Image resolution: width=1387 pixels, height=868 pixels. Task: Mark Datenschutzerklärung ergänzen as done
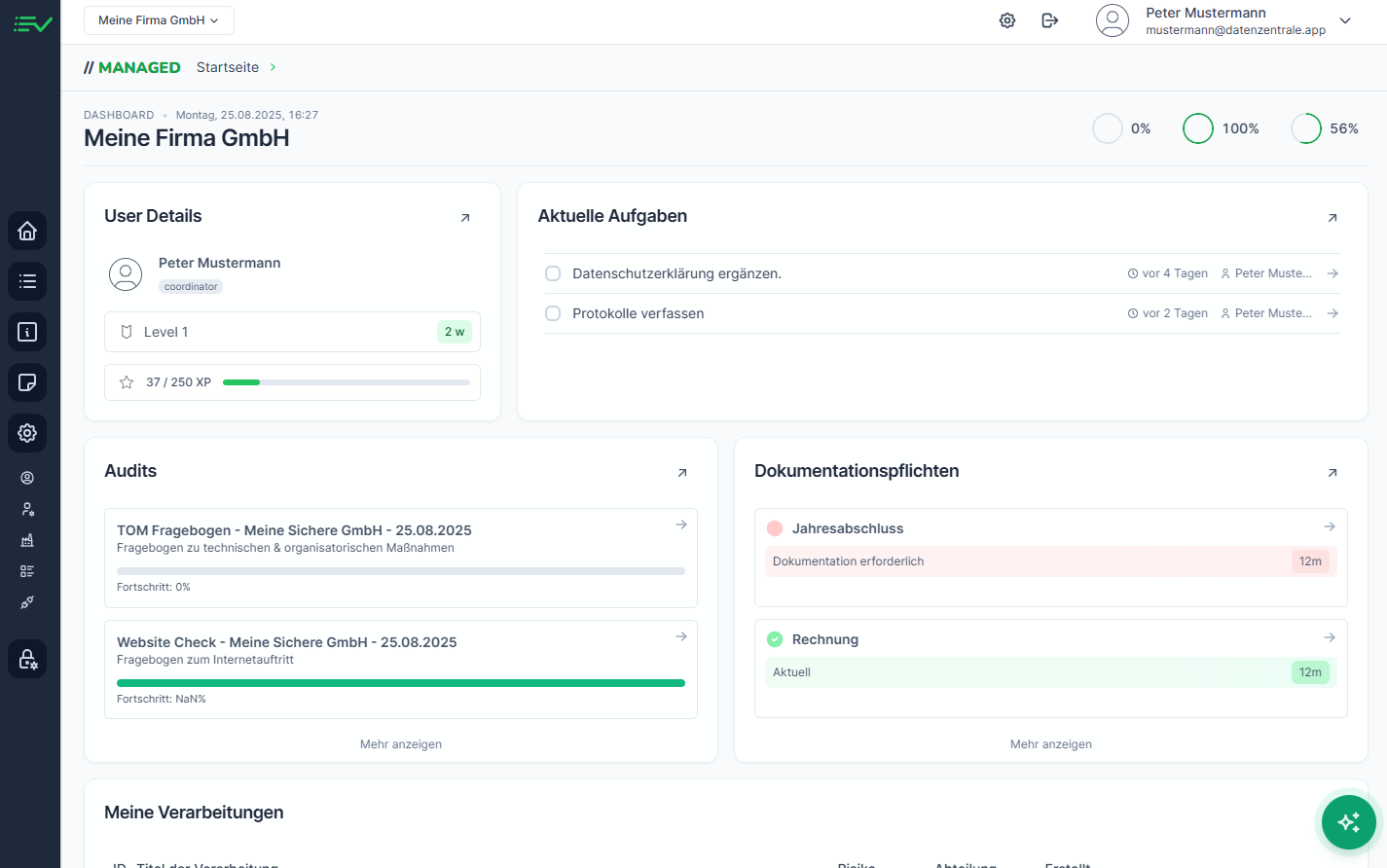tap(553, 273)
